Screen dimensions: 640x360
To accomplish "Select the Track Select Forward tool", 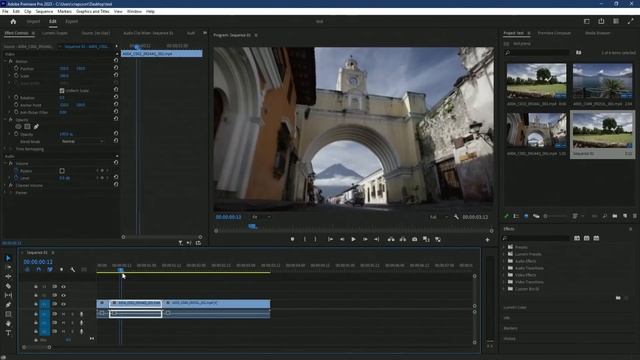I will tap(8, 267).
